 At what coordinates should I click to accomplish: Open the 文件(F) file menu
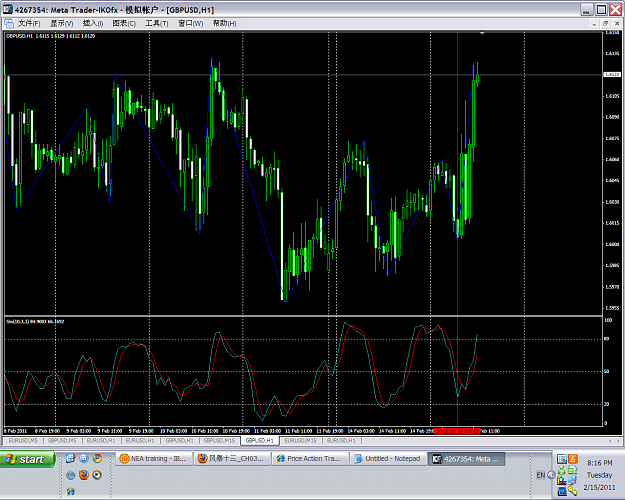pyautogui.click(x=29, y=24)
